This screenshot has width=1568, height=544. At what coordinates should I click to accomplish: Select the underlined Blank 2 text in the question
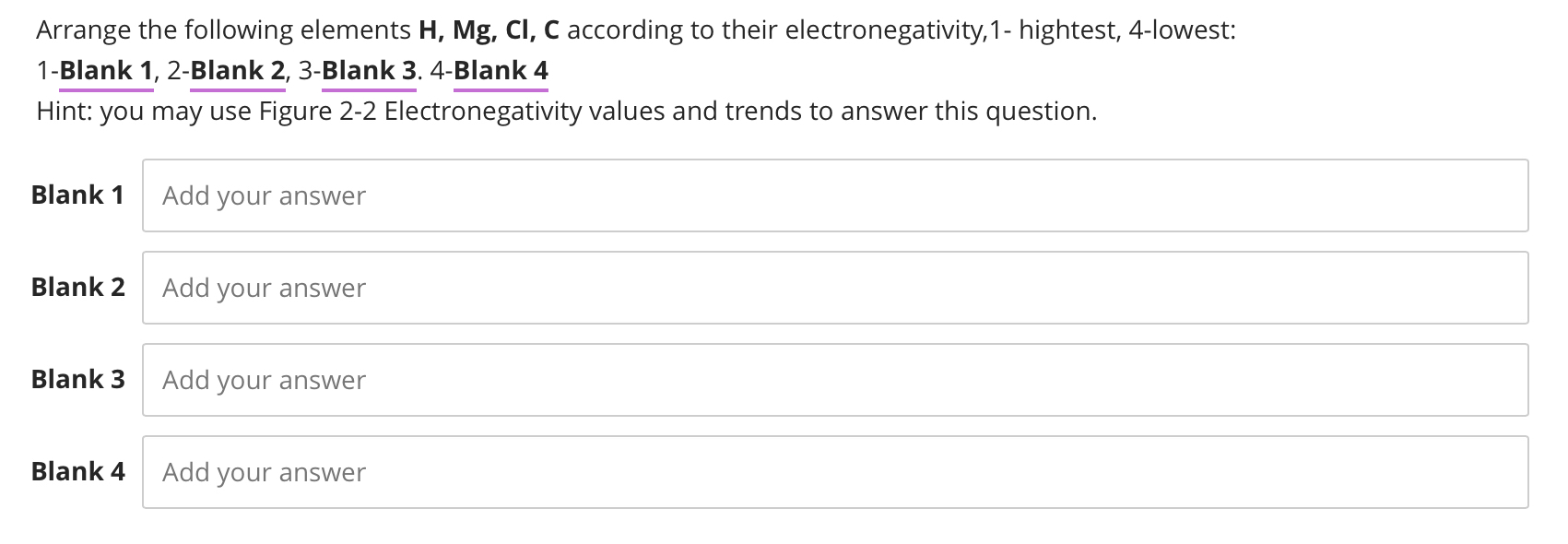point(237,69)
